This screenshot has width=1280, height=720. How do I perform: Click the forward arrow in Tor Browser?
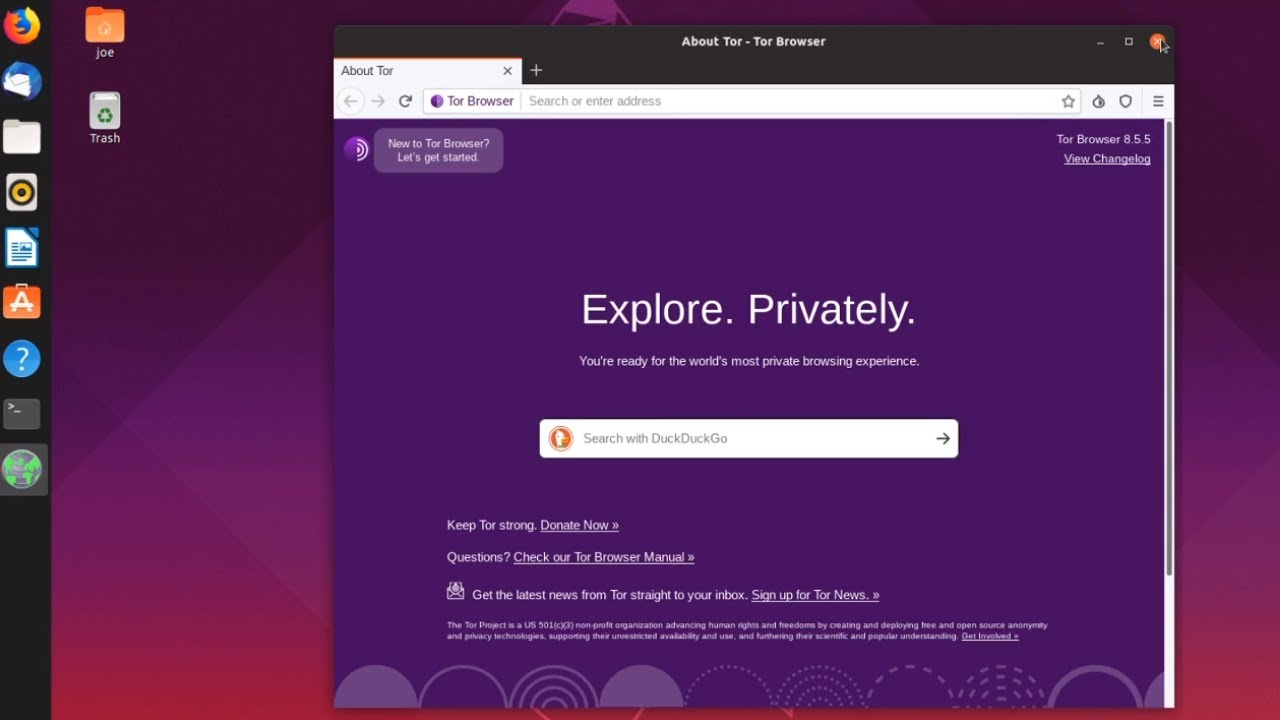[x=378, y=101]
